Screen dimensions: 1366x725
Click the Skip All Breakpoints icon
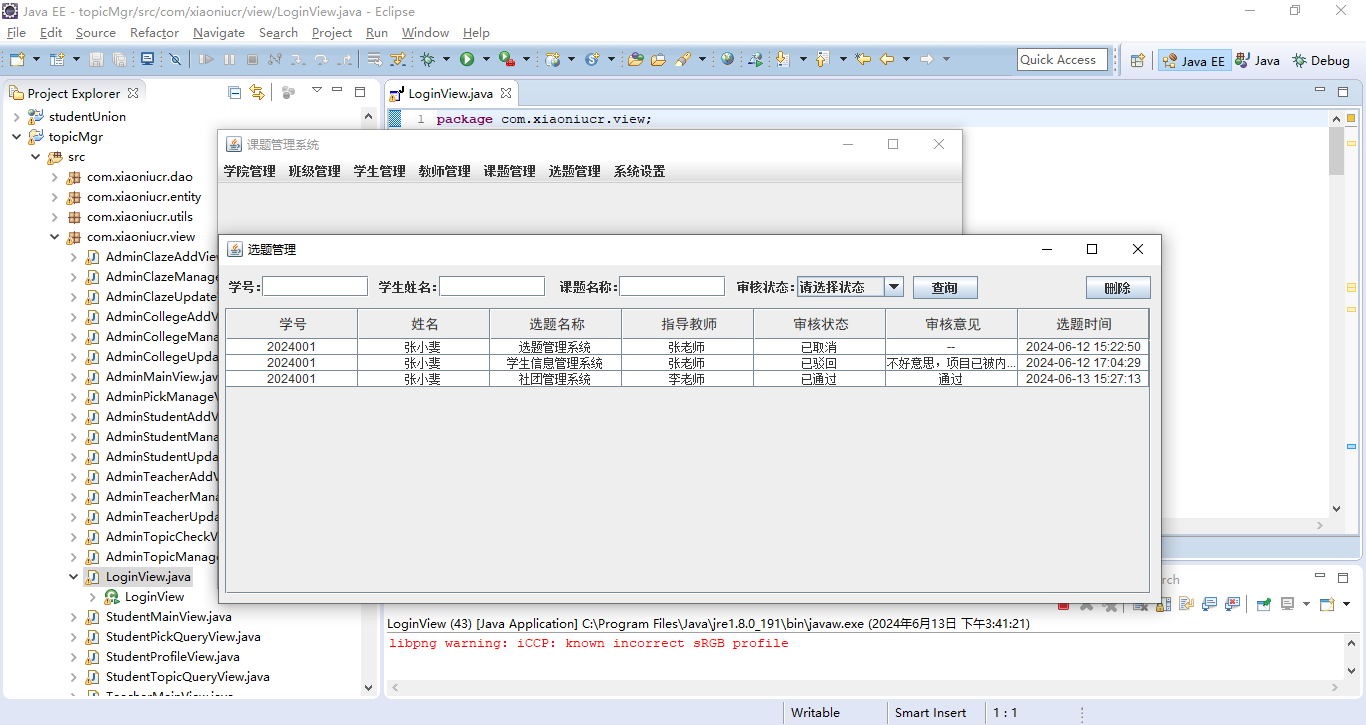tap(175, 60)
